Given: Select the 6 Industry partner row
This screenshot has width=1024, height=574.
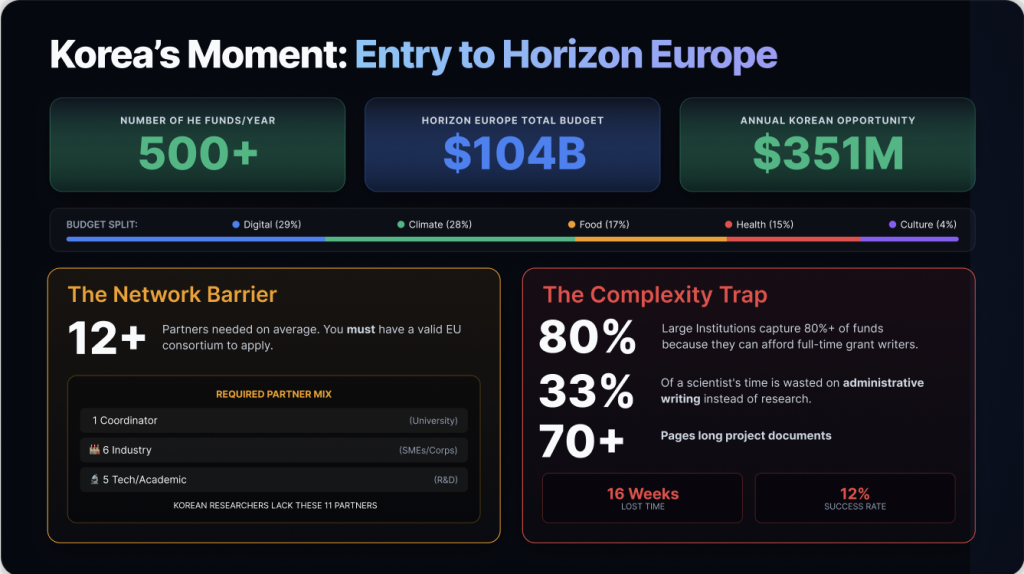Looking at the screenshot, I should click(274, 450).
